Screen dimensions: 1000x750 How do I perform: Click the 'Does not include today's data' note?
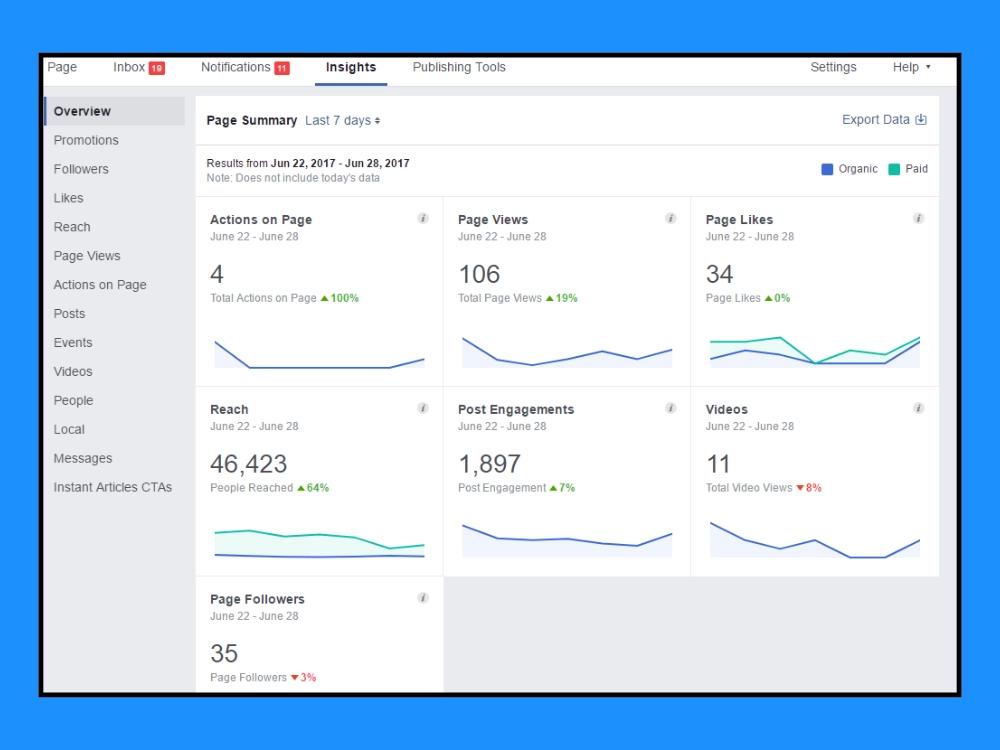point(293,178)
